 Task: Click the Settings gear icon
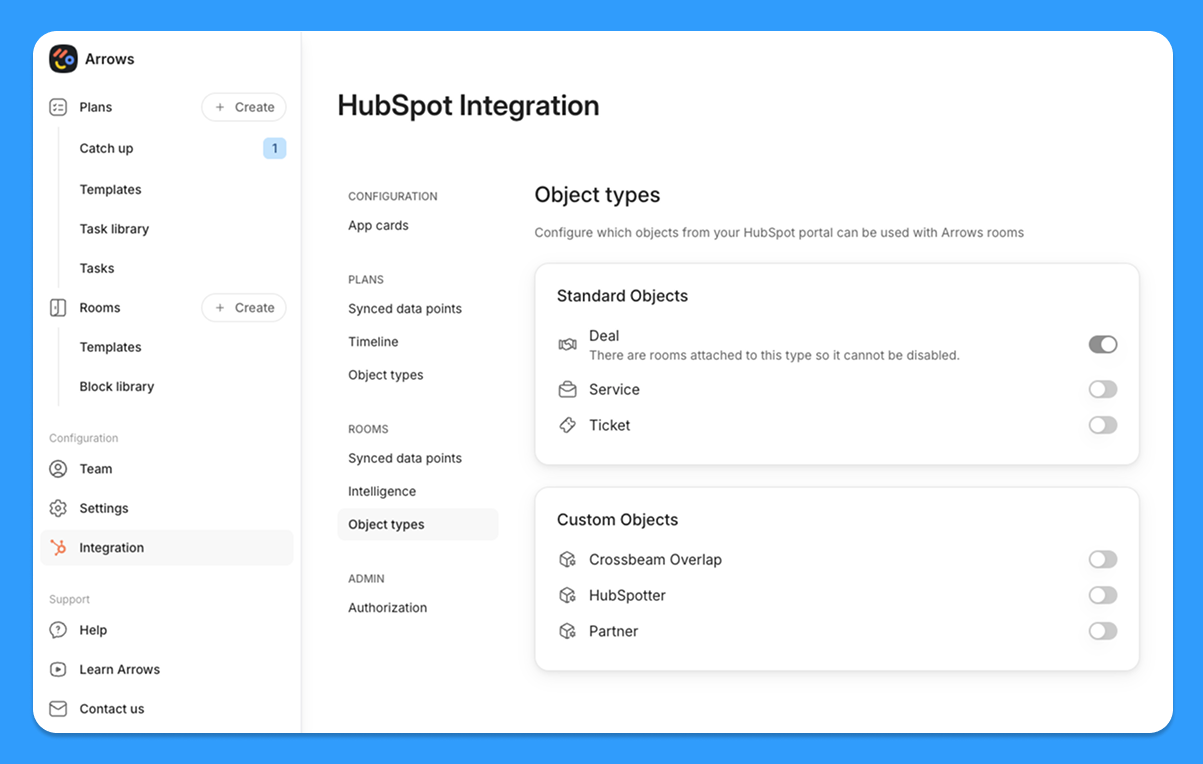tap(58, 508)
